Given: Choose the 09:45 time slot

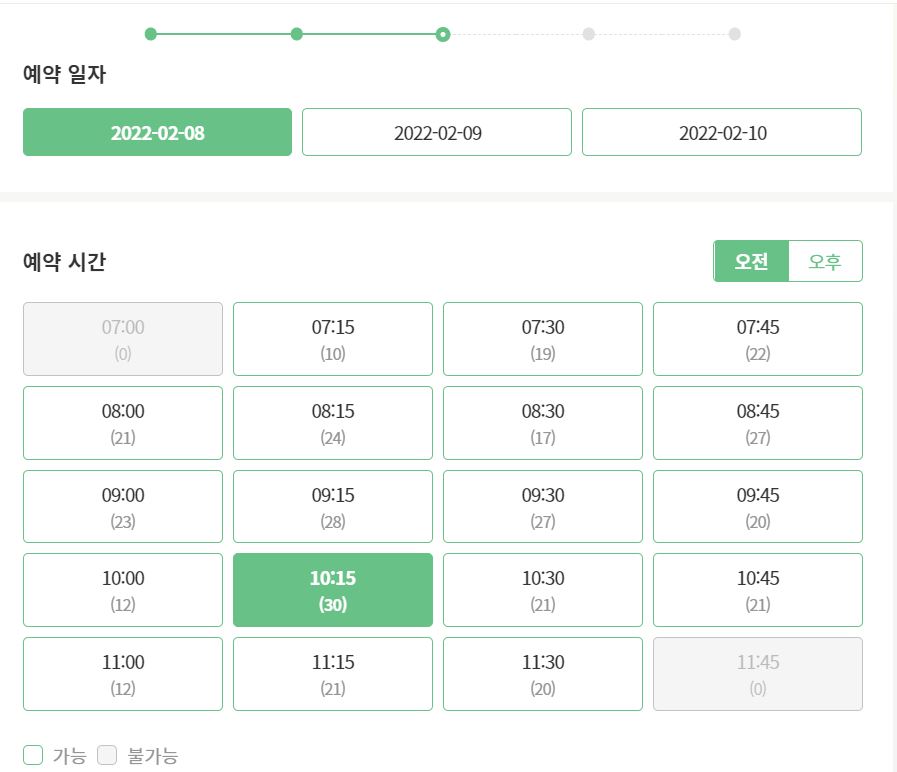Looking at the screenshot, I should [x=758, y=506].
